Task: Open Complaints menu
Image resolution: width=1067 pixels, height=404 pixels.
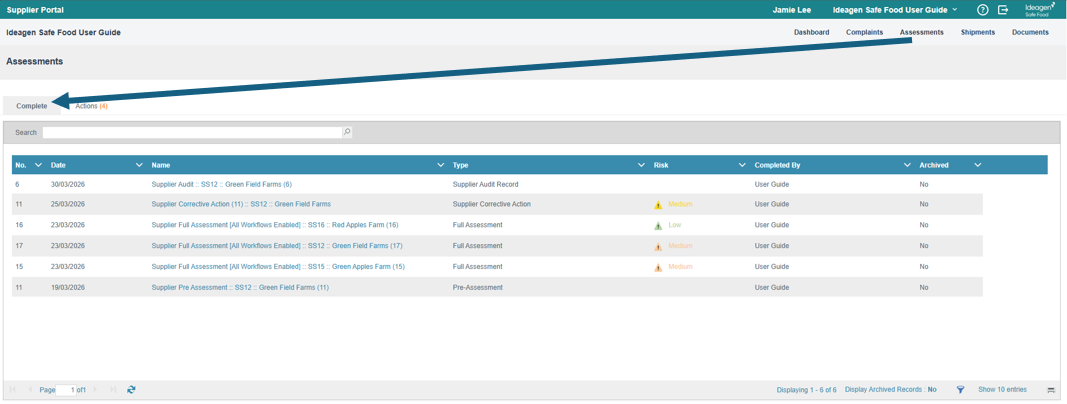Action: 864,32
